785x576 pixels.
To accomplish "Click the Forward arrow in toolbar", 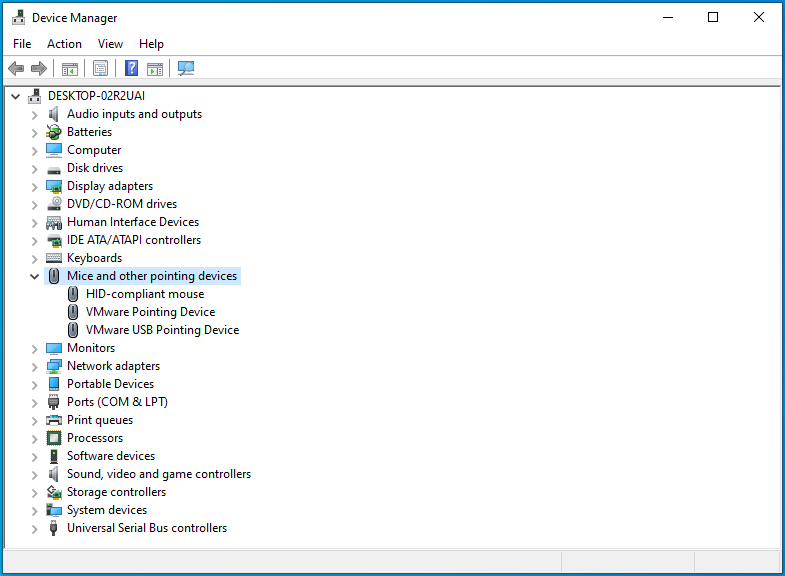I will coord(39,69).
